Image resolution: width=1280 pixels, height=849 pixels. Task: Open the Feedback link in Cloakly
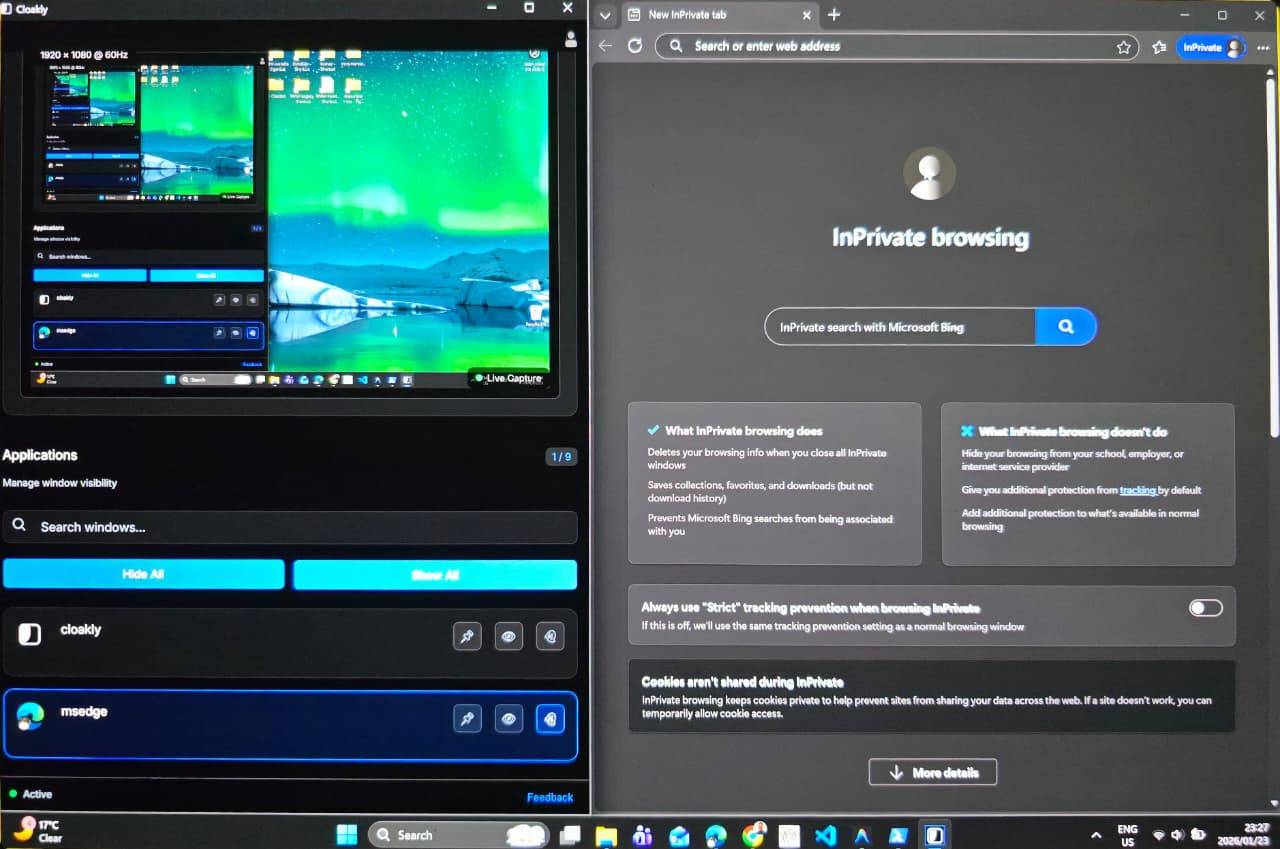pos(549,797)
